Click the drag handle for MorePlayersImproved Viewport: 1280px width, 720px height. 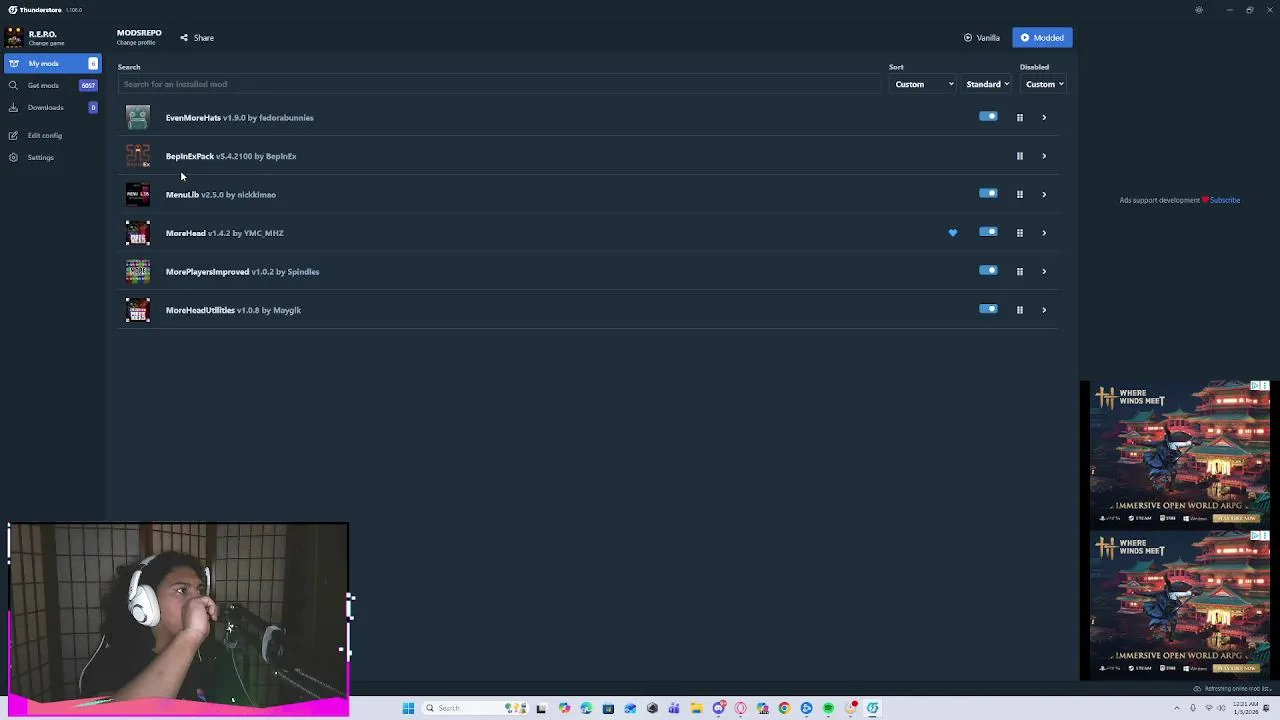(x=1019, y=271)
